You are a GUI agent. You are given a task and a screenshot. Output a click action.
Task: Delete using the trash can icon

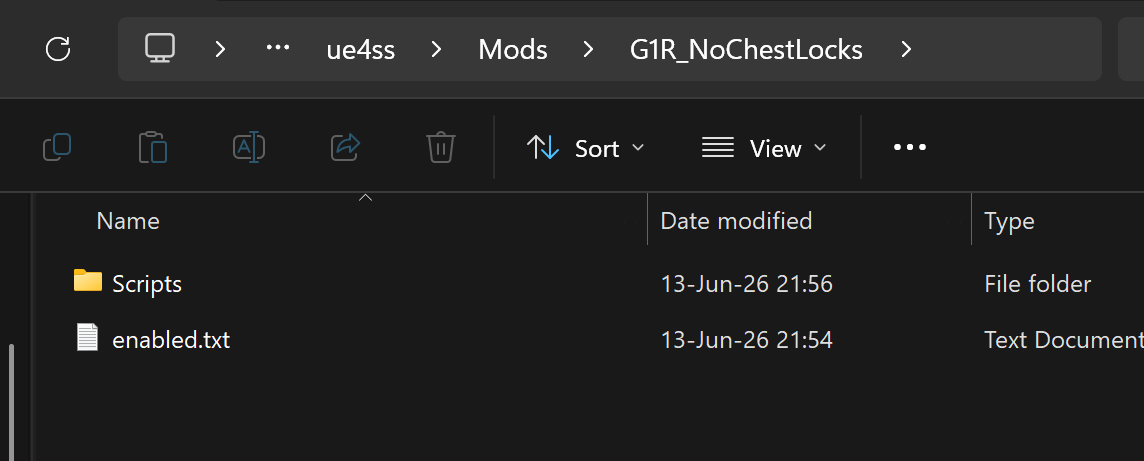(x=441, y=147)
